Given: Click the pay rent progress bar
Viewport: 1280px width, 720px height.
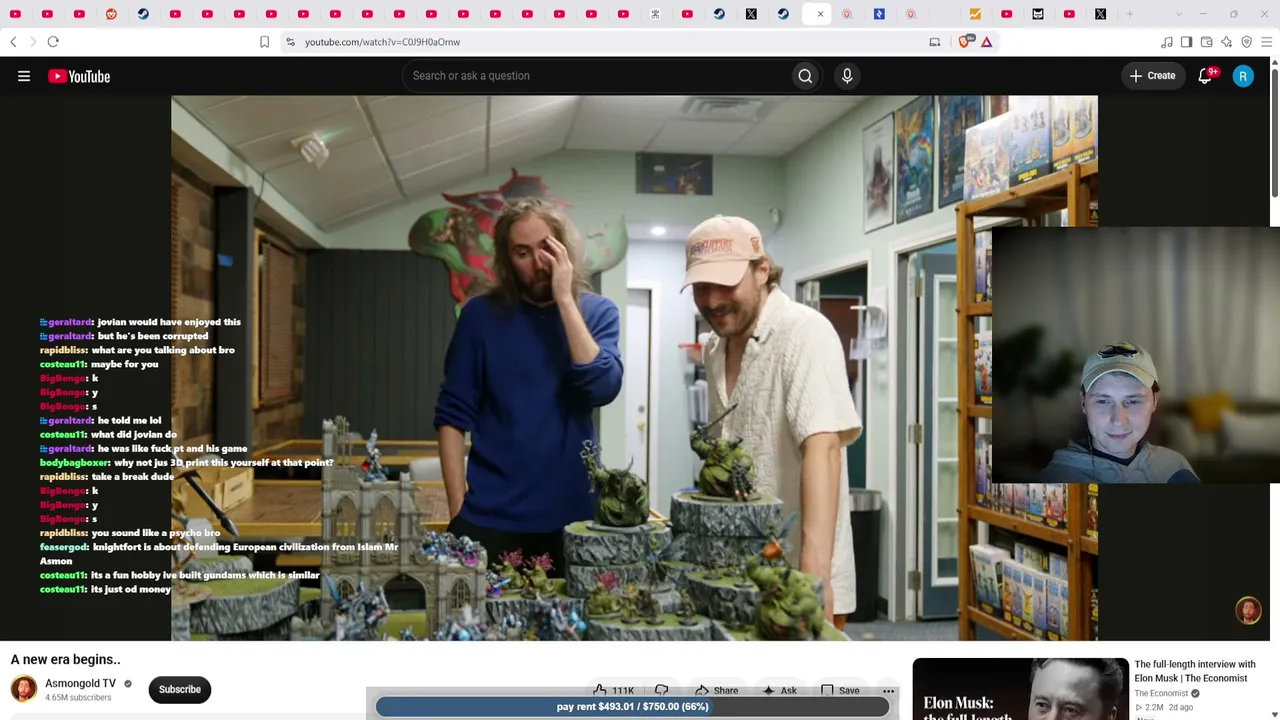Looking at the screenshot, I should (x=632, y=707).
